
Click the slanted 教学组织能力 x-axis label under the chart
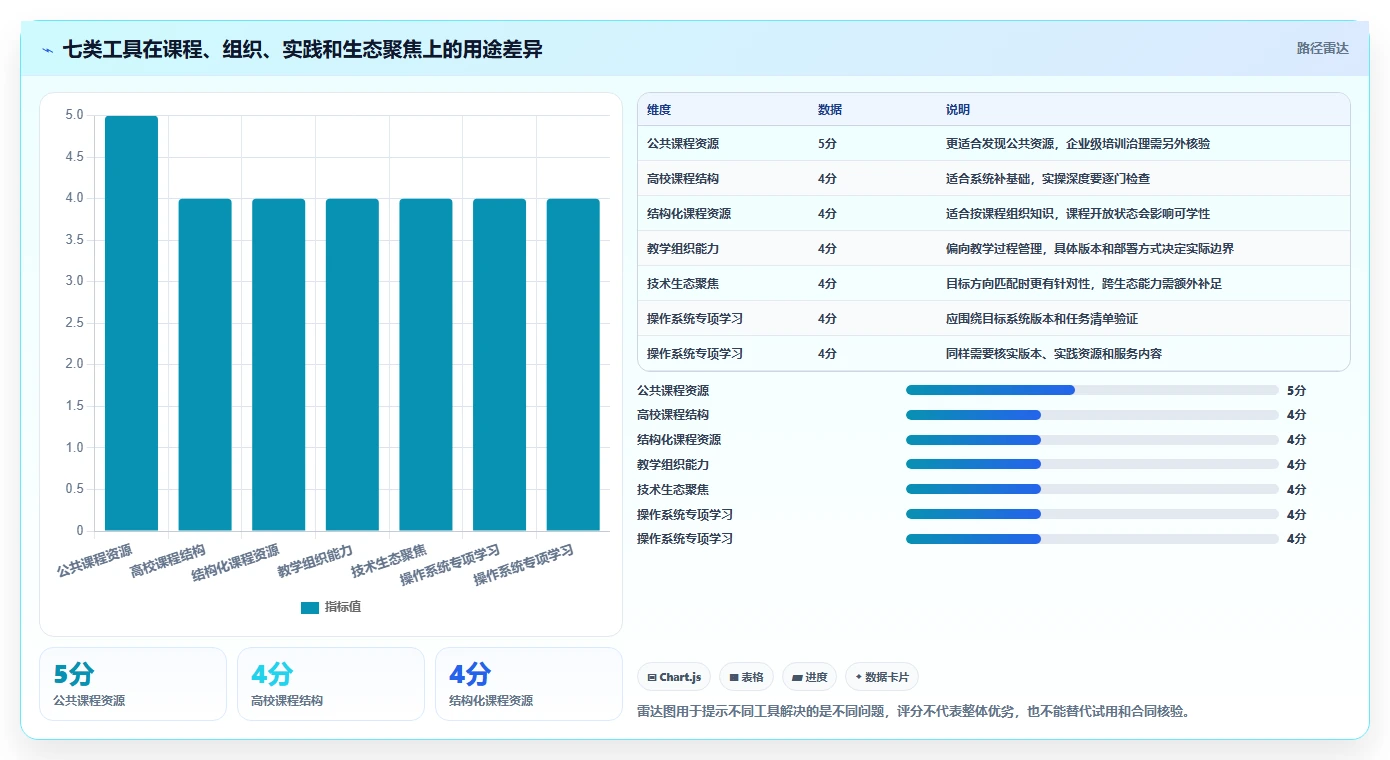(x=316, y=562)
